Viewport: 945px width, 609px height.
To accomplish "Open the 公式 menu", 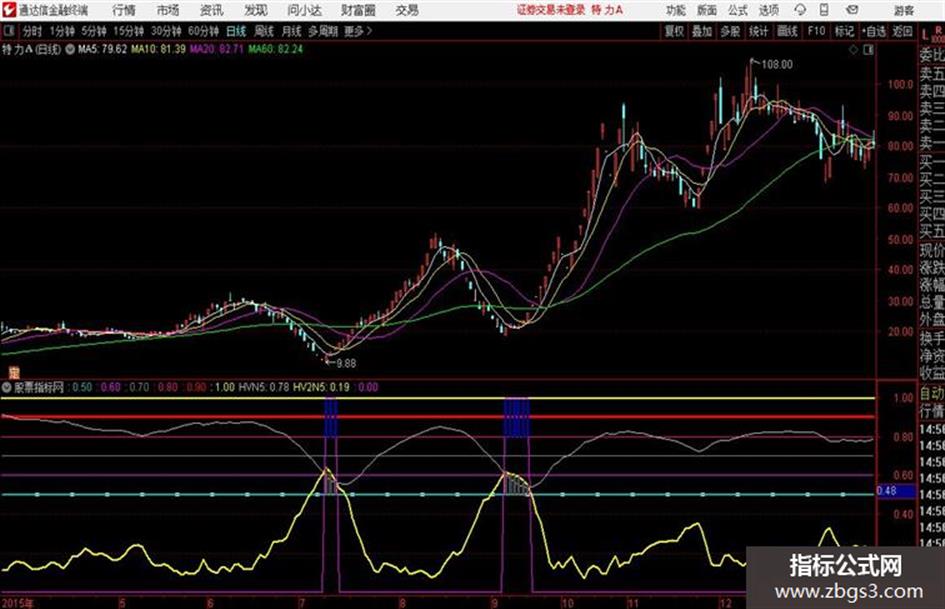I will point(738,10).
